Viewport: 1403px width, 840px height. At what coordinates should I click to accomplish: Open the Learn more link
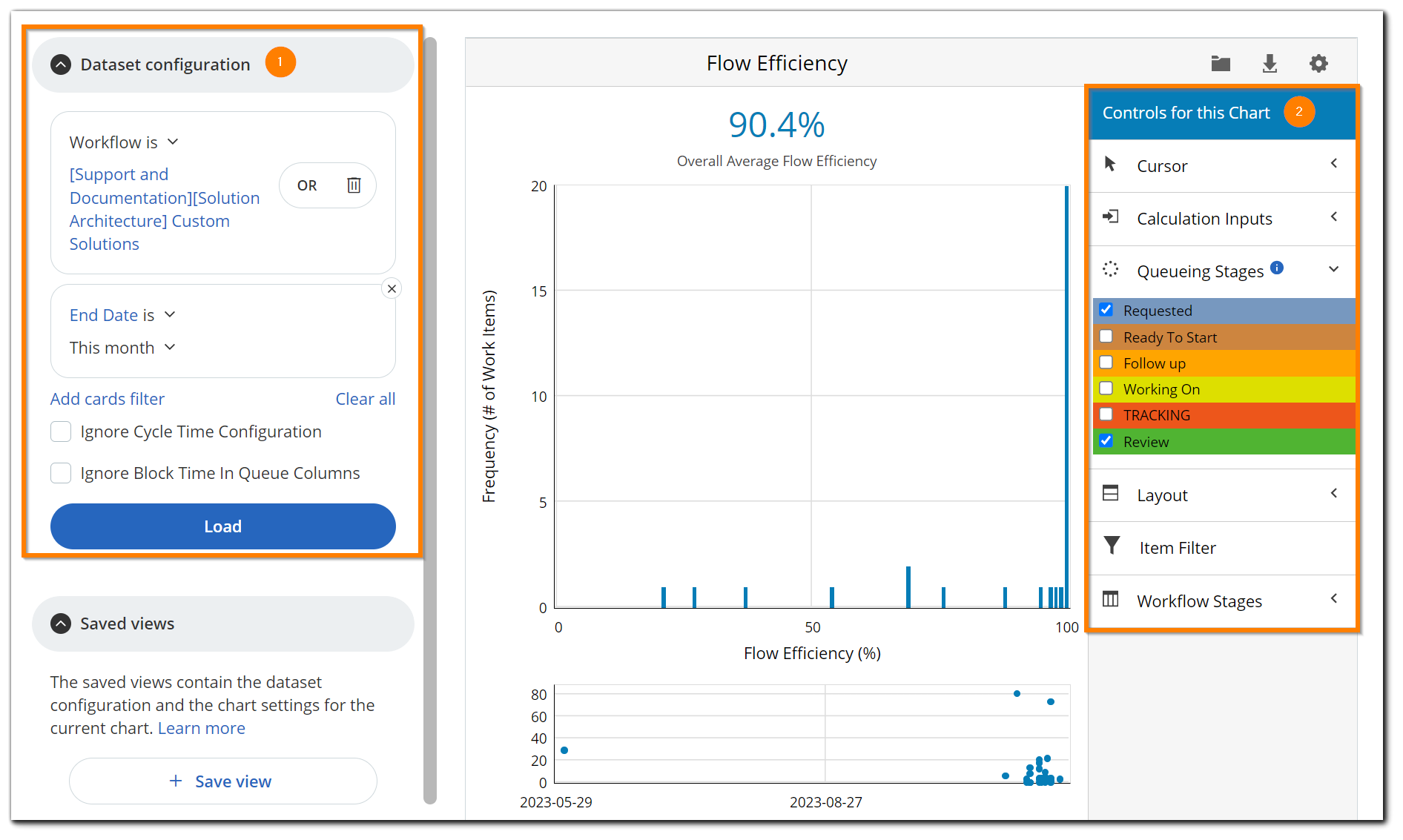(201, 728)
